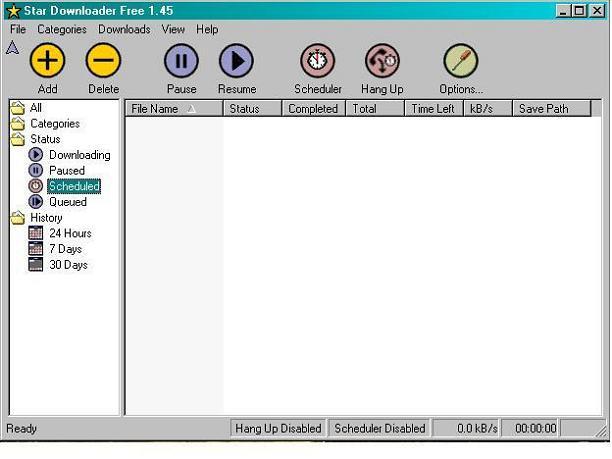Screen dimensions: 612x459
Task: Open the Categories menu
Action: pyautogui.click(x=62, y=29)
